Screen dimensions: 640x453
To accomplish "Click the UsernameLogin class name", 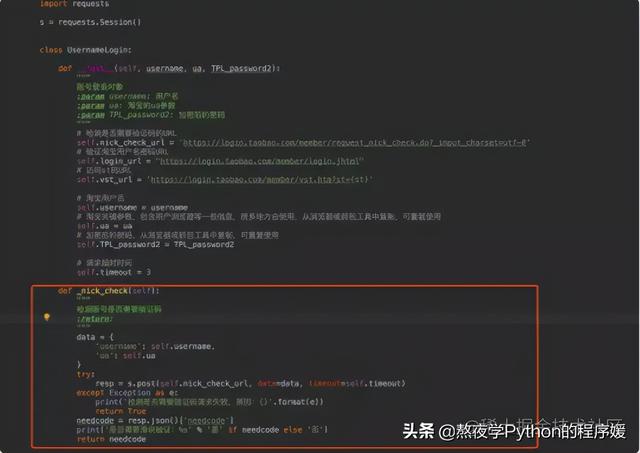I will tap(99, 50).
